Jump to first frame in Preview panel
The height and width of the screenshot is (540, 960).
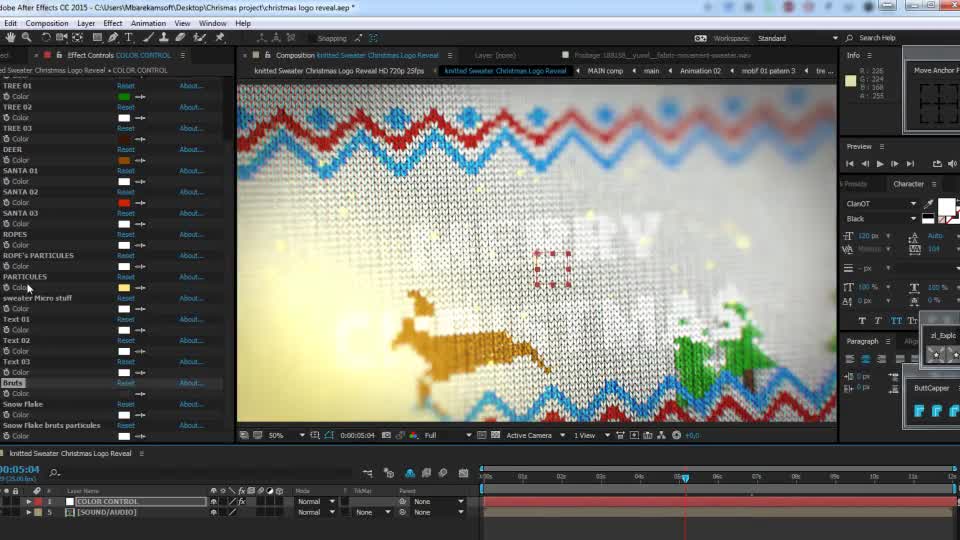[x=850, y=163]
